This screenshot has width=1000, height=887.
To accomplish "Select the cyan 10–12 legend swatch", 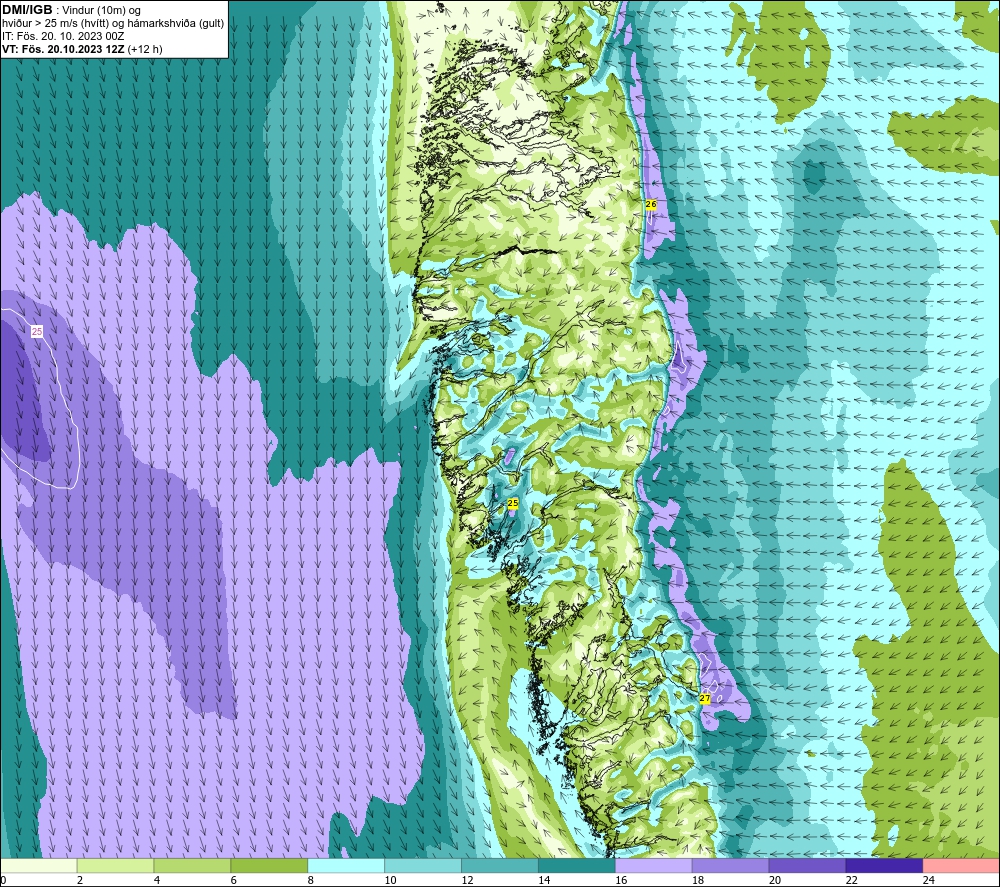I will point(423,866).
